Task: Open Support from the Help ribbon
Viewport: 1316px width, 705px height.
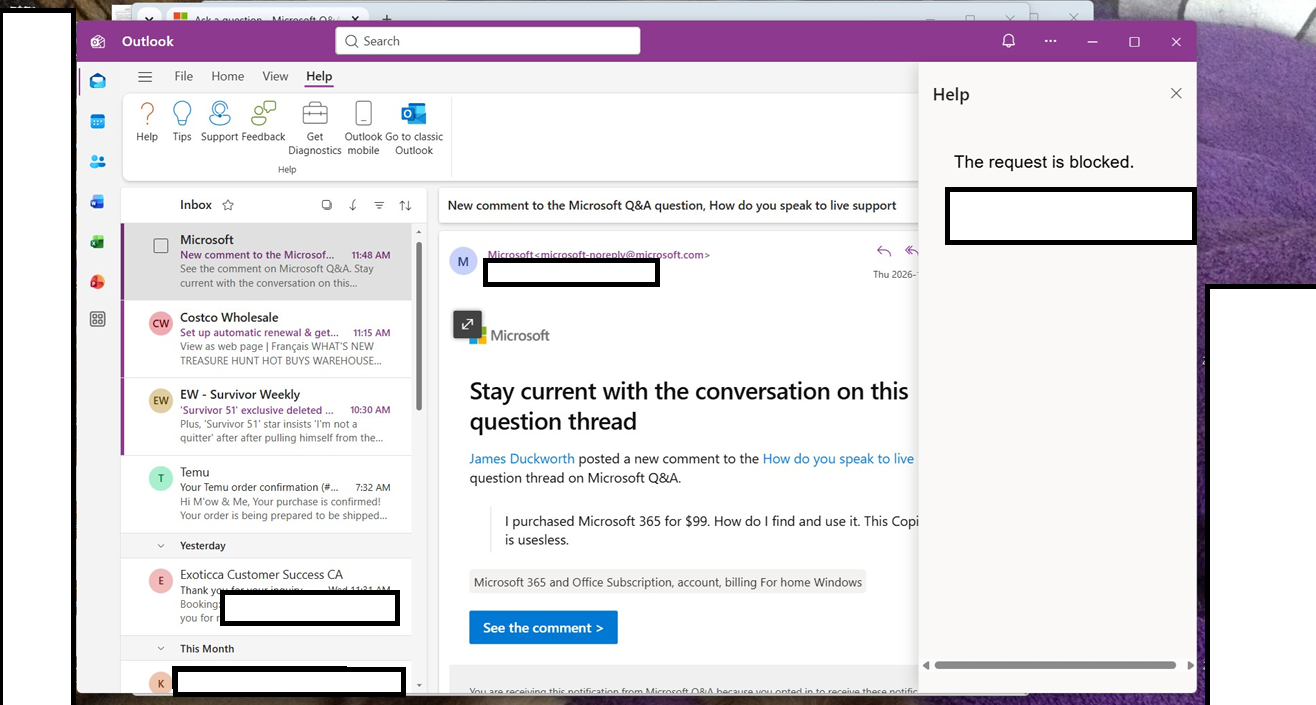Action: coord(220,122)
